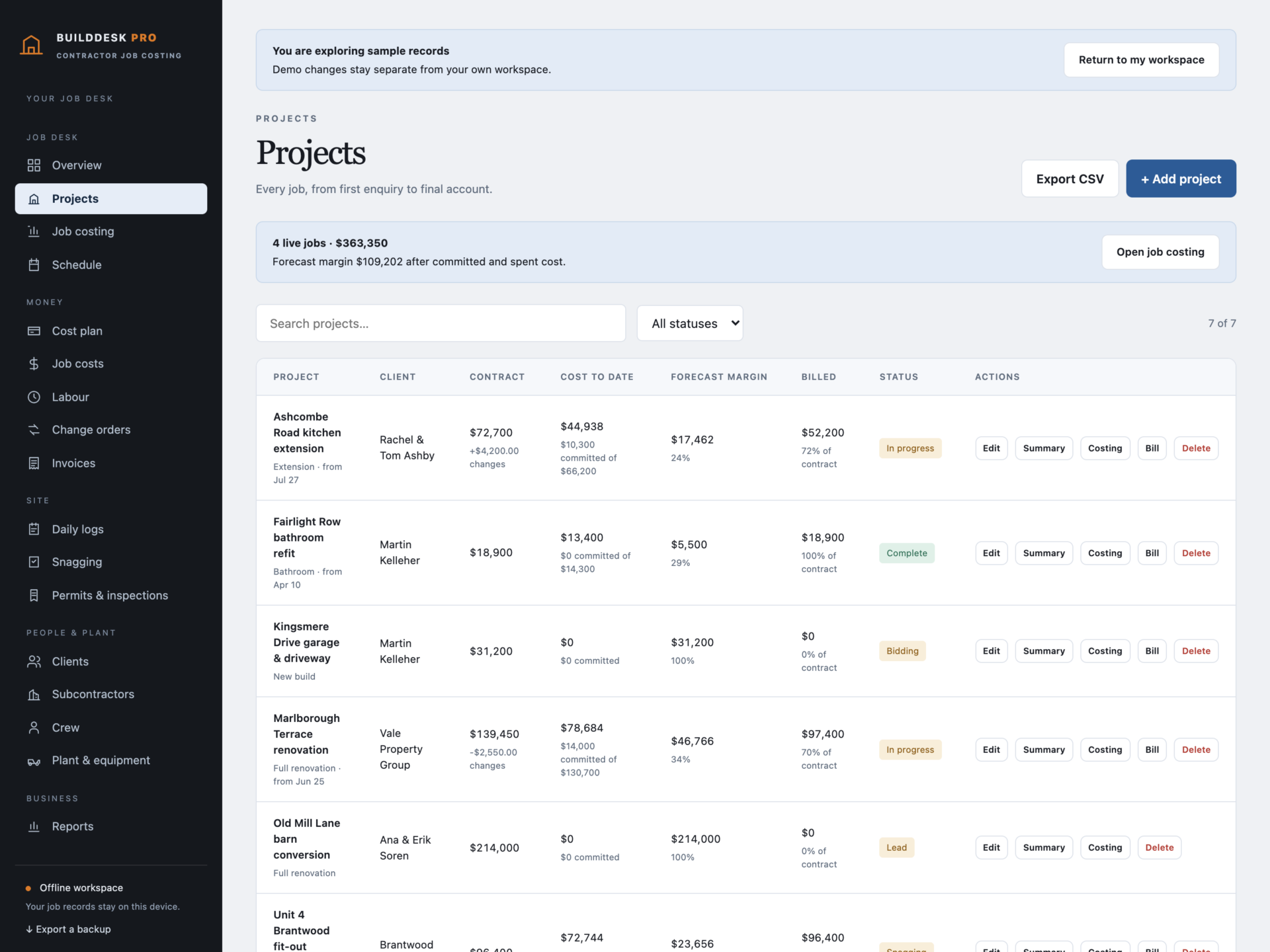
Task: Open Job costing via its chart icon
Action: point(34,231)
